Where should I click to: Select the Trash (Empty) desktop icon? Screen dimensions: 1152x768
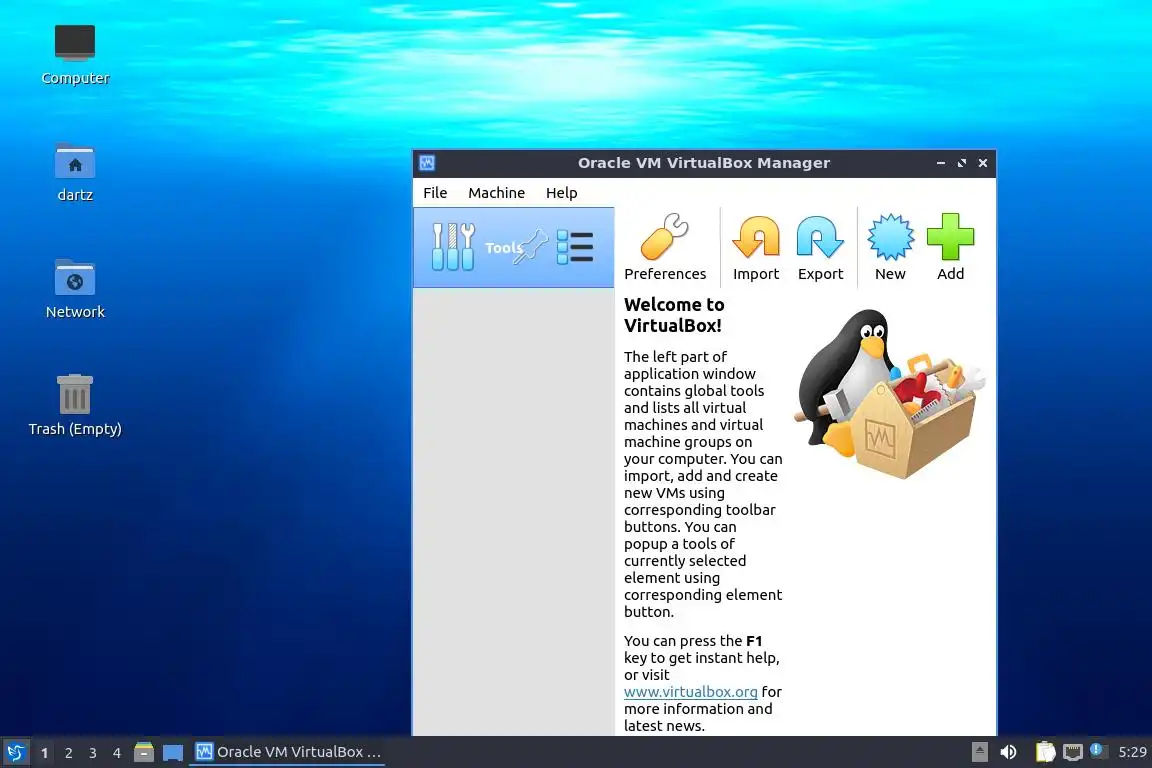(x=75, y=405)
